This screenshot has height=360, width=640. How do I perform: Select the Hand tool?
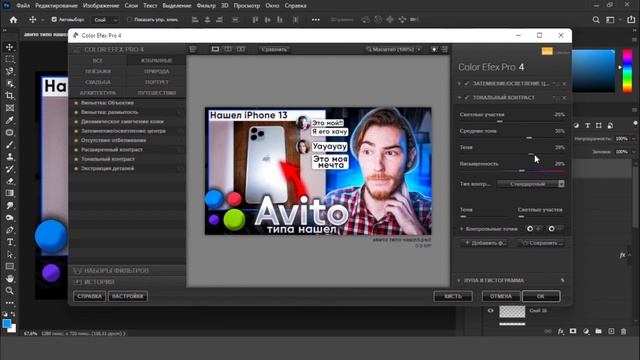click(9, 279)
